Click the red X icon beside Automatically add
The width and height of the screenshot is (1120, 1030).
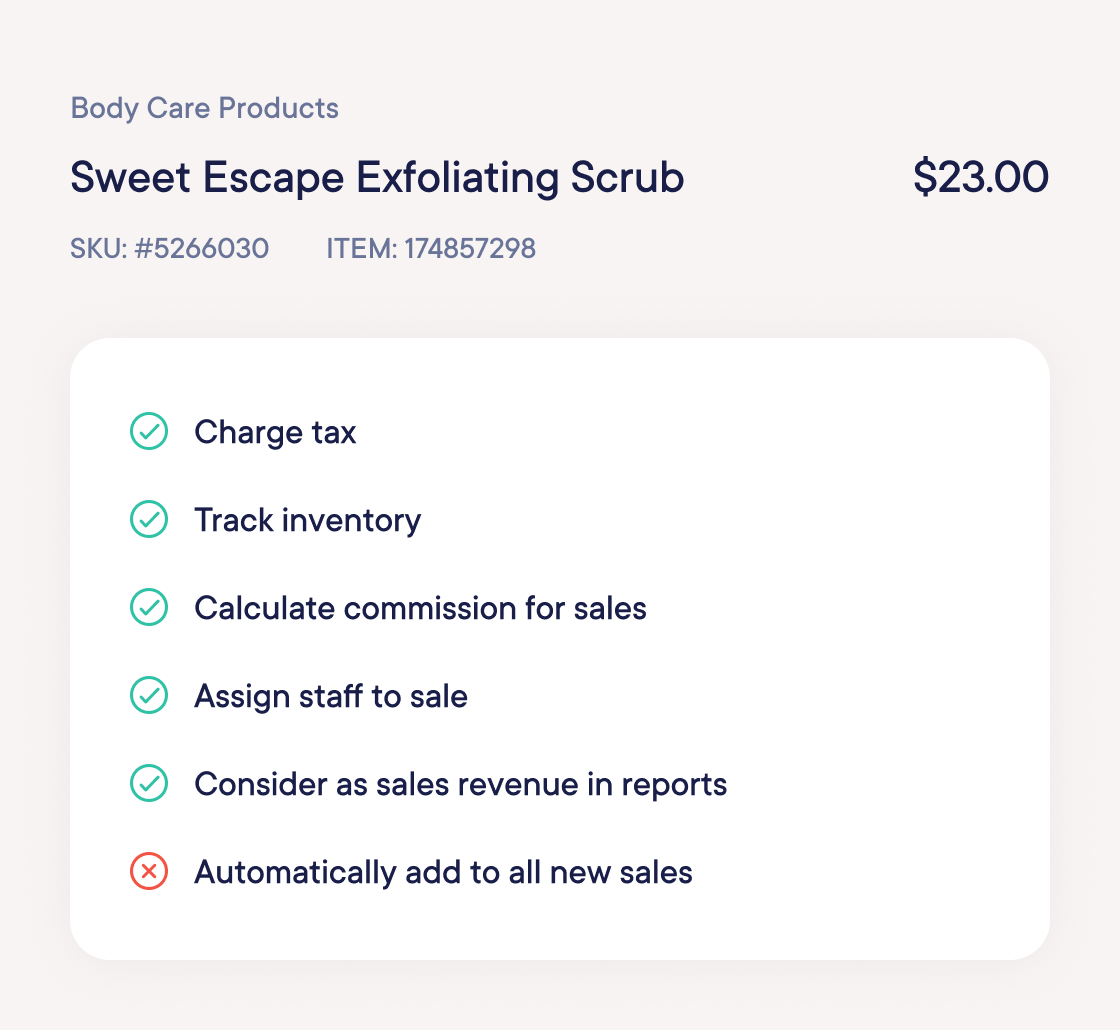149,872
